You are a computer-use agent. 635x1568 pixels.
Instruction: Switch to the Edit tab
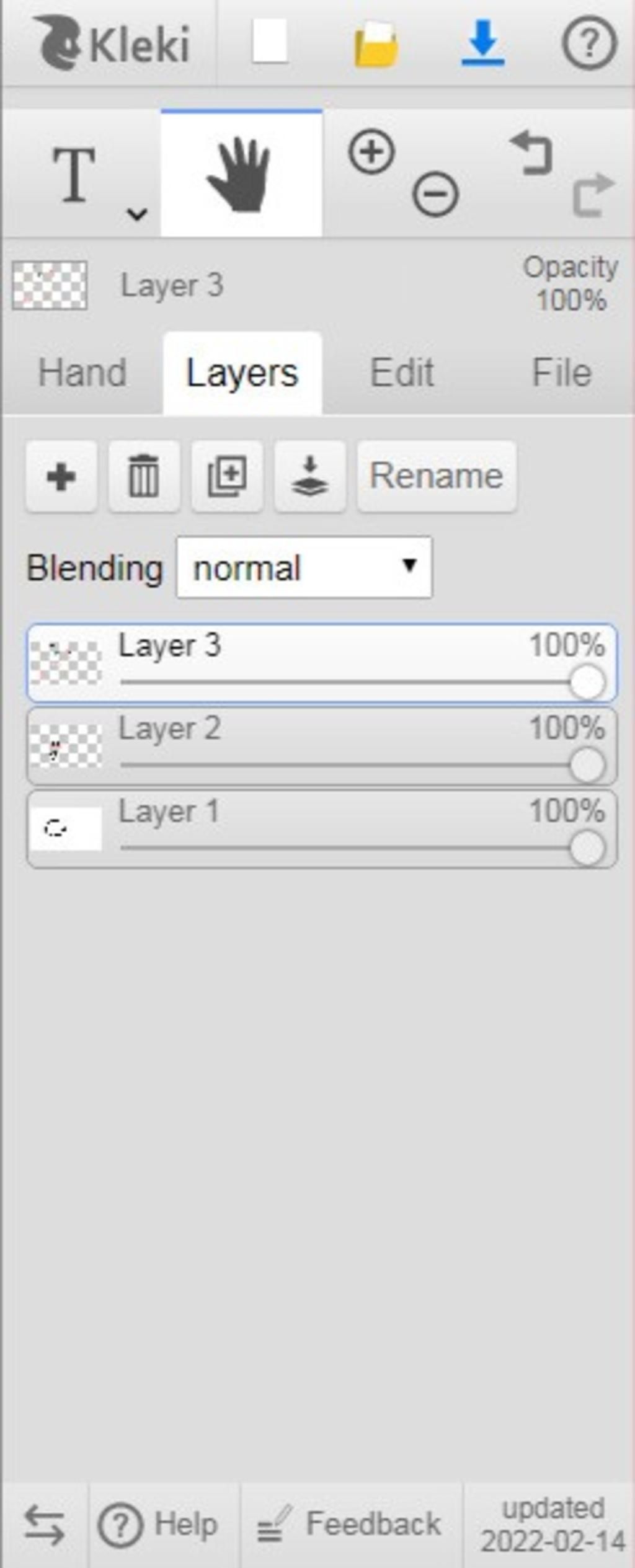(x=402, y=373)
